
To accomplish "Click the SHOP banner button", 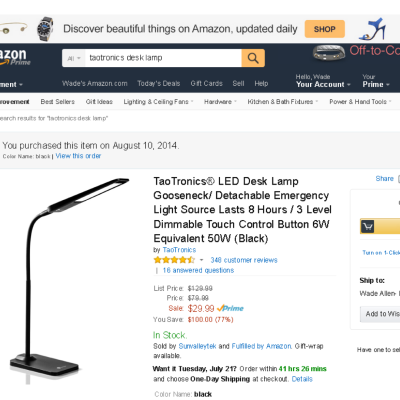I will point(325,29).
